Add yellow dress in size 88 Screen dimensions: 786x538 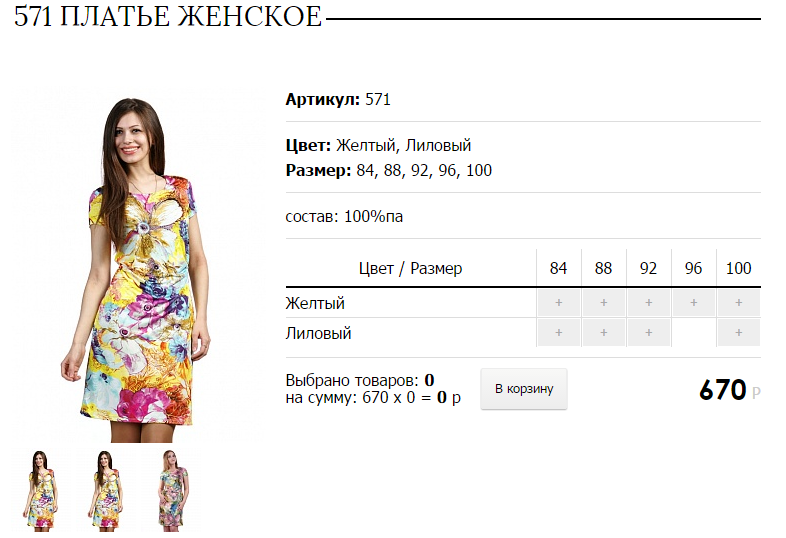click(x=604, y=303)
